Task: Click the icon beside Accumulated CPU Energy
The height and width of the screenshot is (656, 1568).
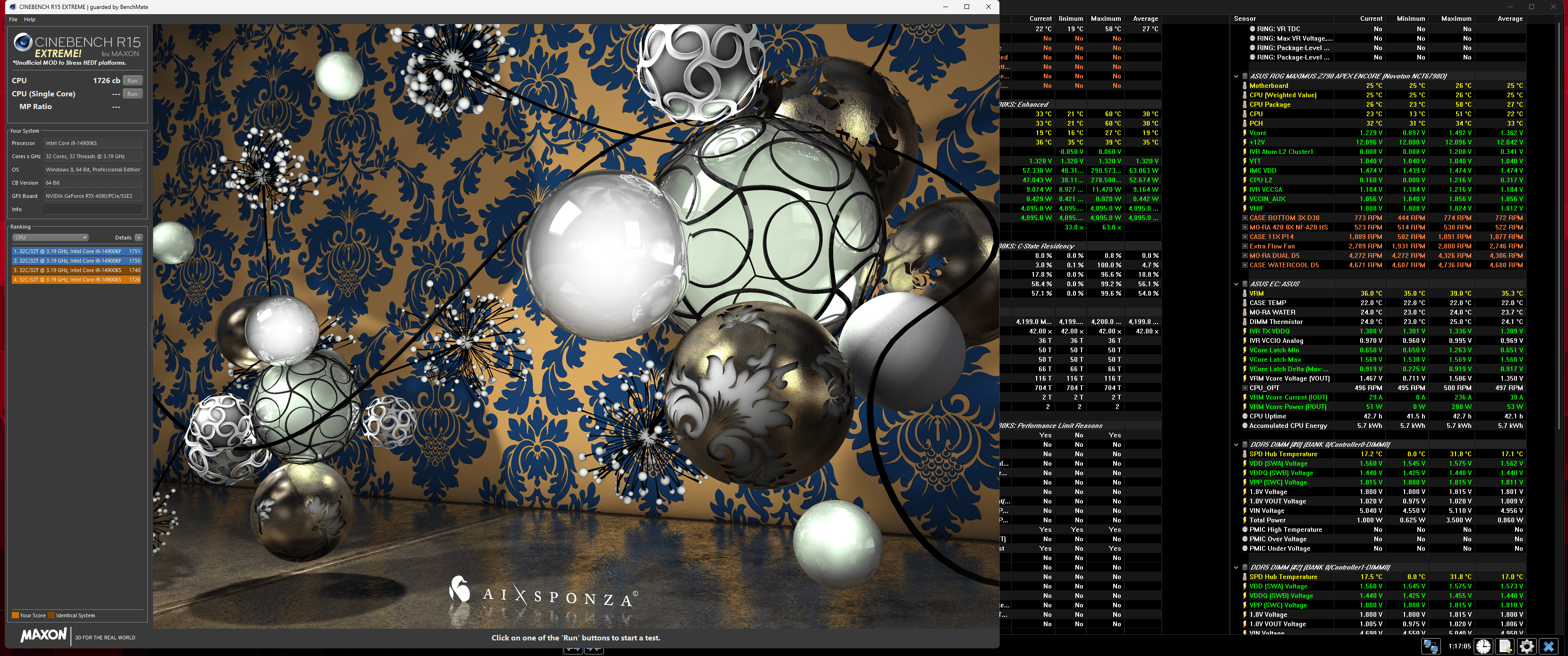Action: point(1244,426)
